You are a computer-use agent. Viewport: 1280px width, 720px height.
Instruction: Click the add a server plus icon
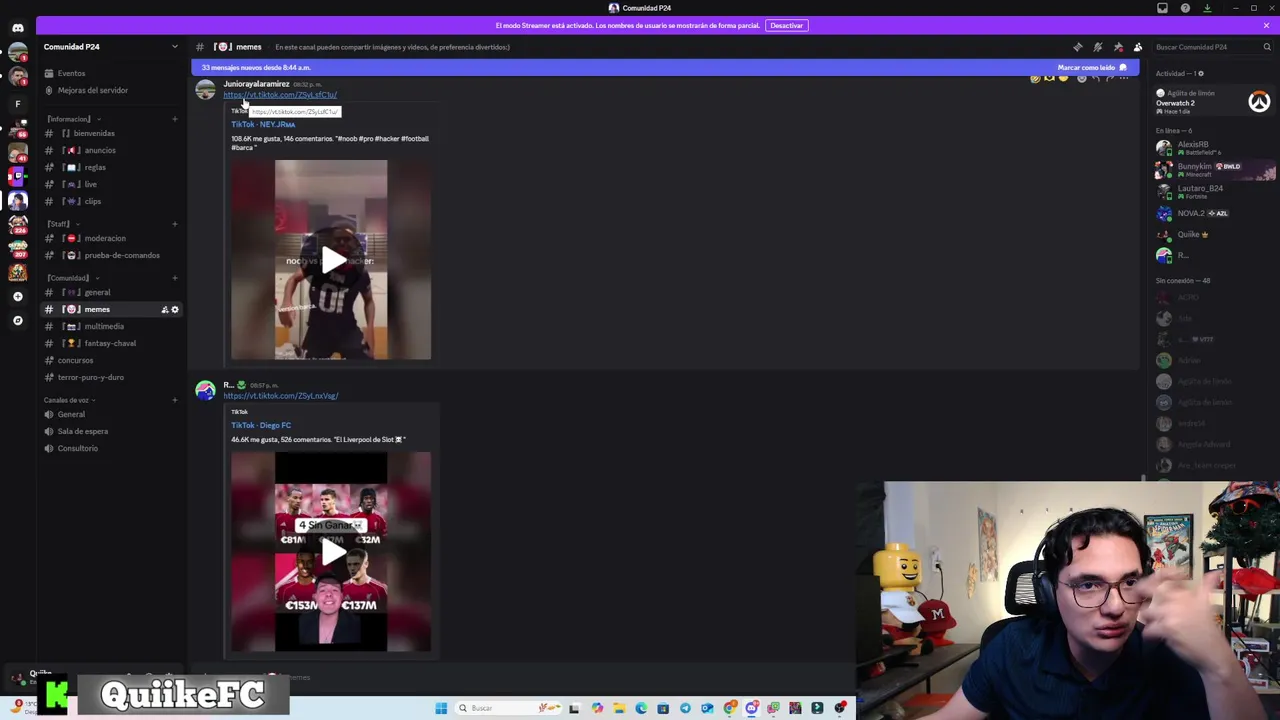[17, 296]
